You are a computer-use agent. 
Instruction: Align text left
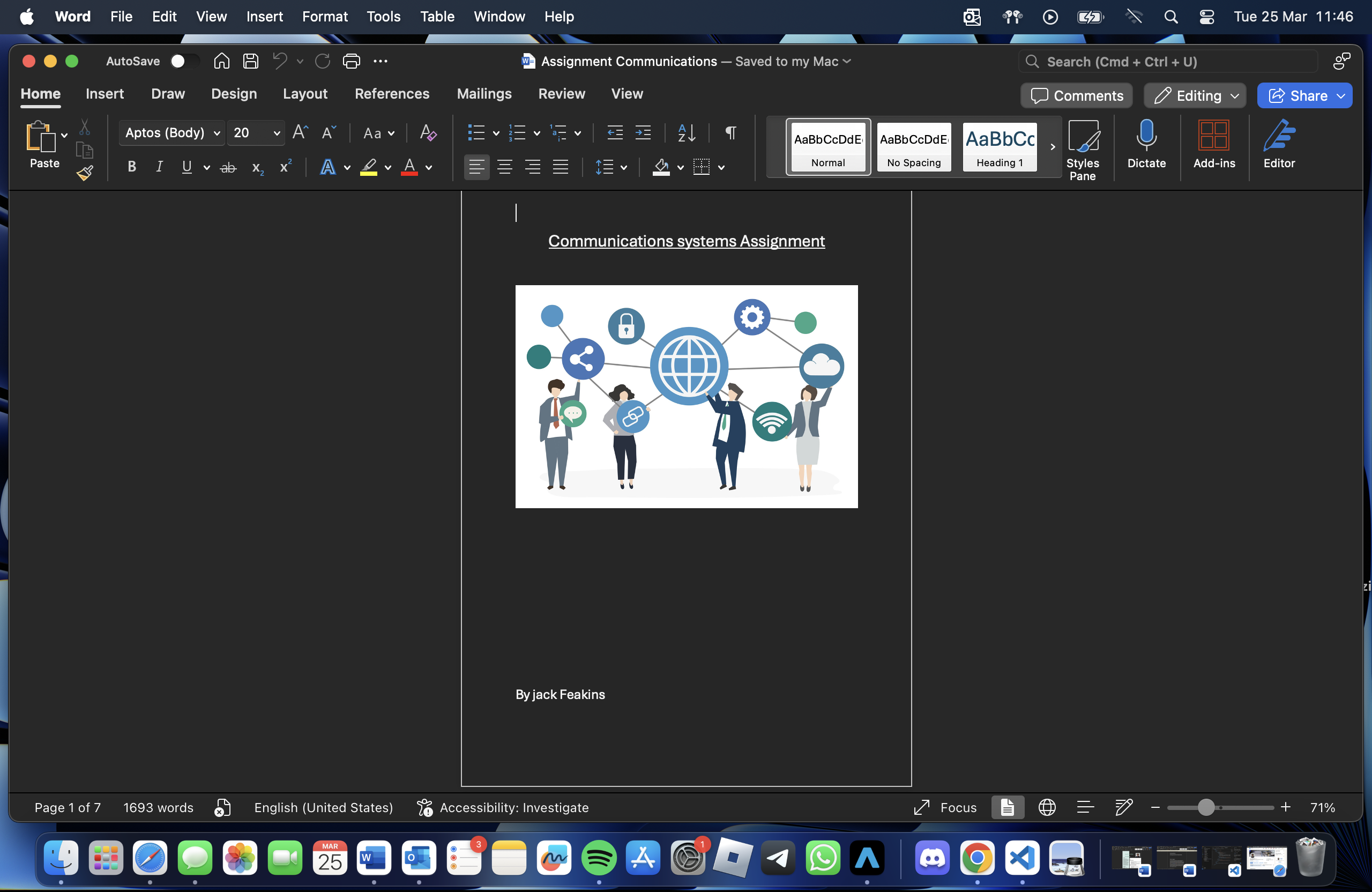tap(477, 167)
